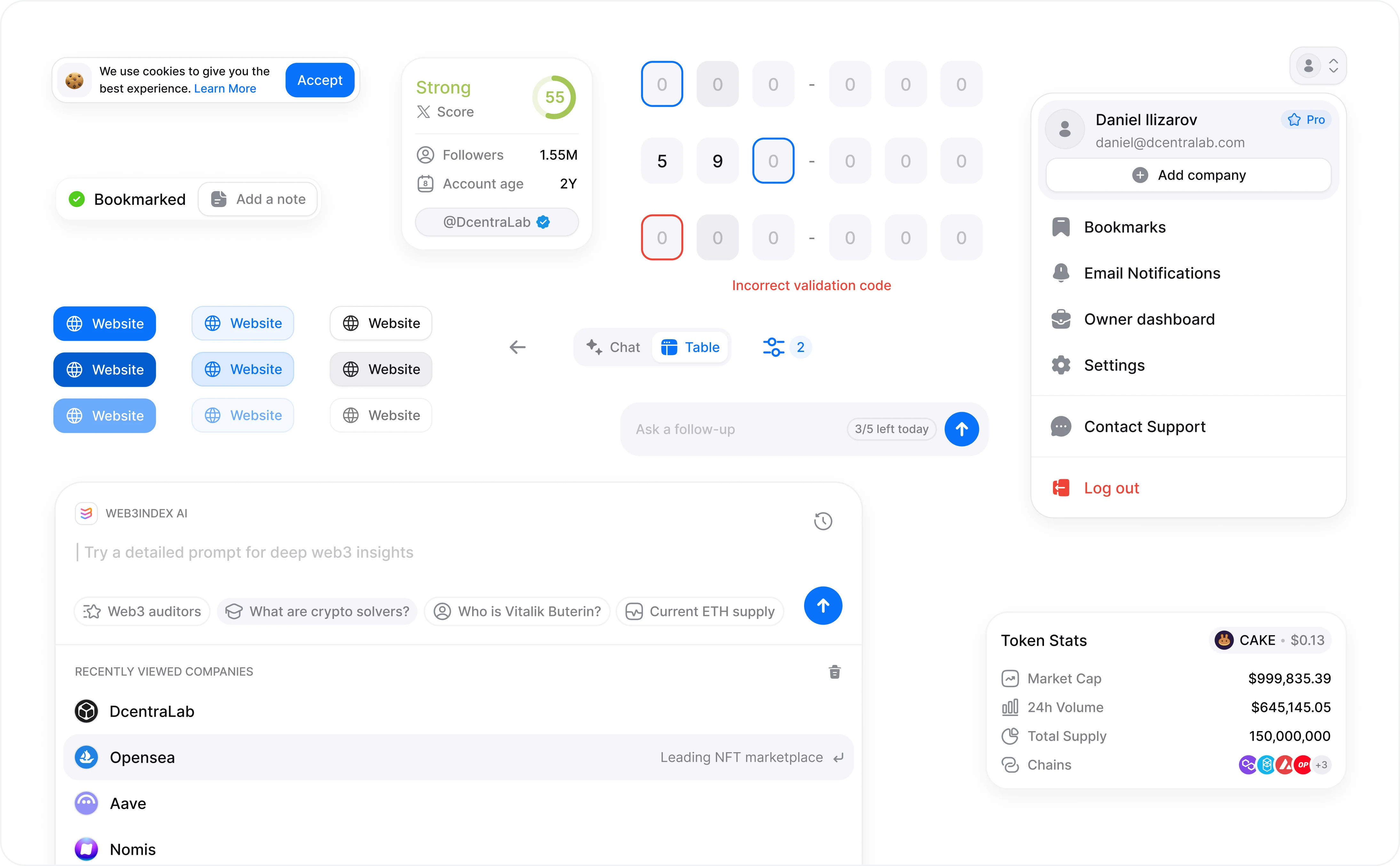1400x866 pixels.
Task: Click the faded disabled solid Website button
Action: pyautogui.click(x=105, y=416)
